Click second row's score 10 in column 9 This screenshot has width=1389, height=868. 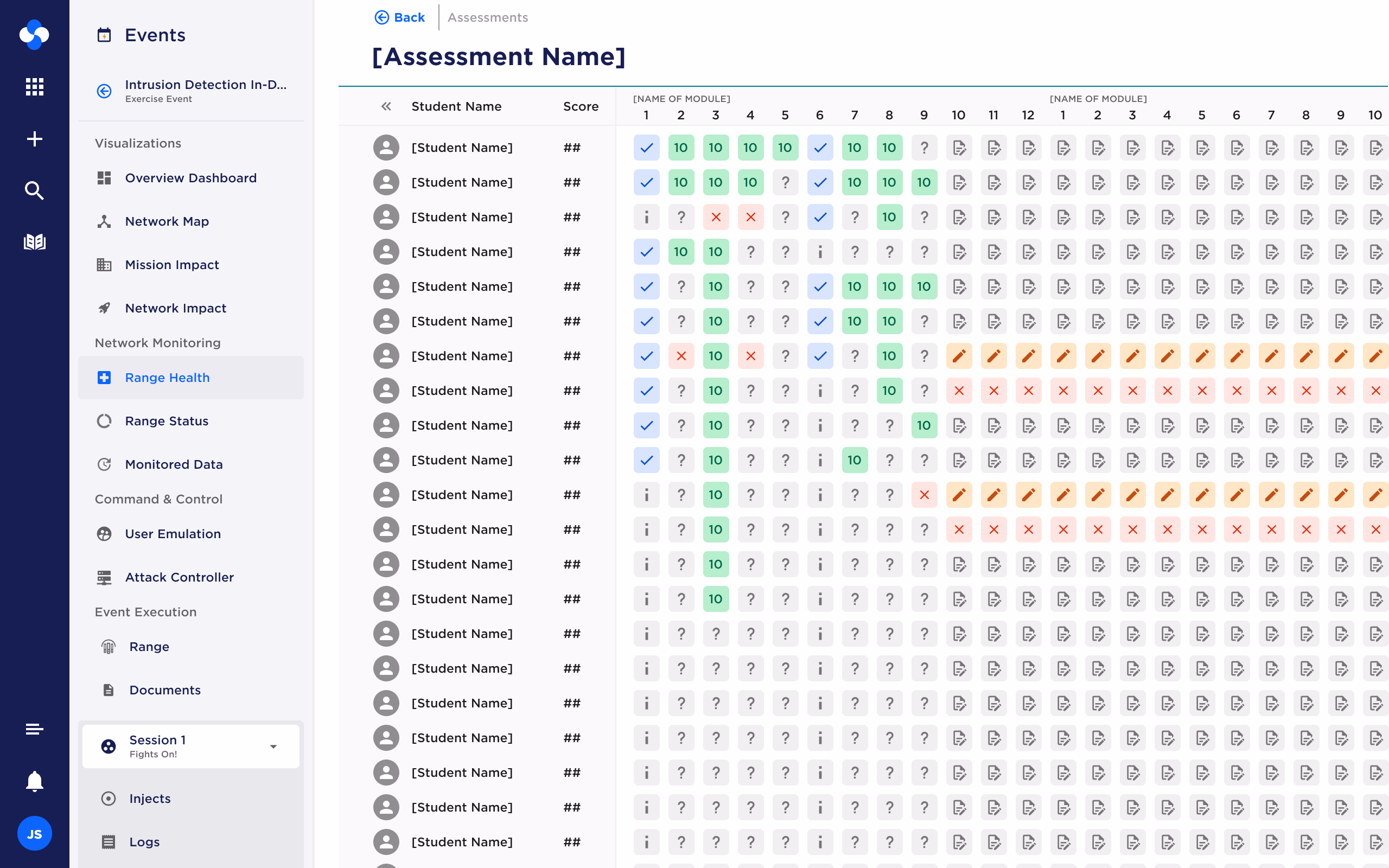[x=924, y=183]
